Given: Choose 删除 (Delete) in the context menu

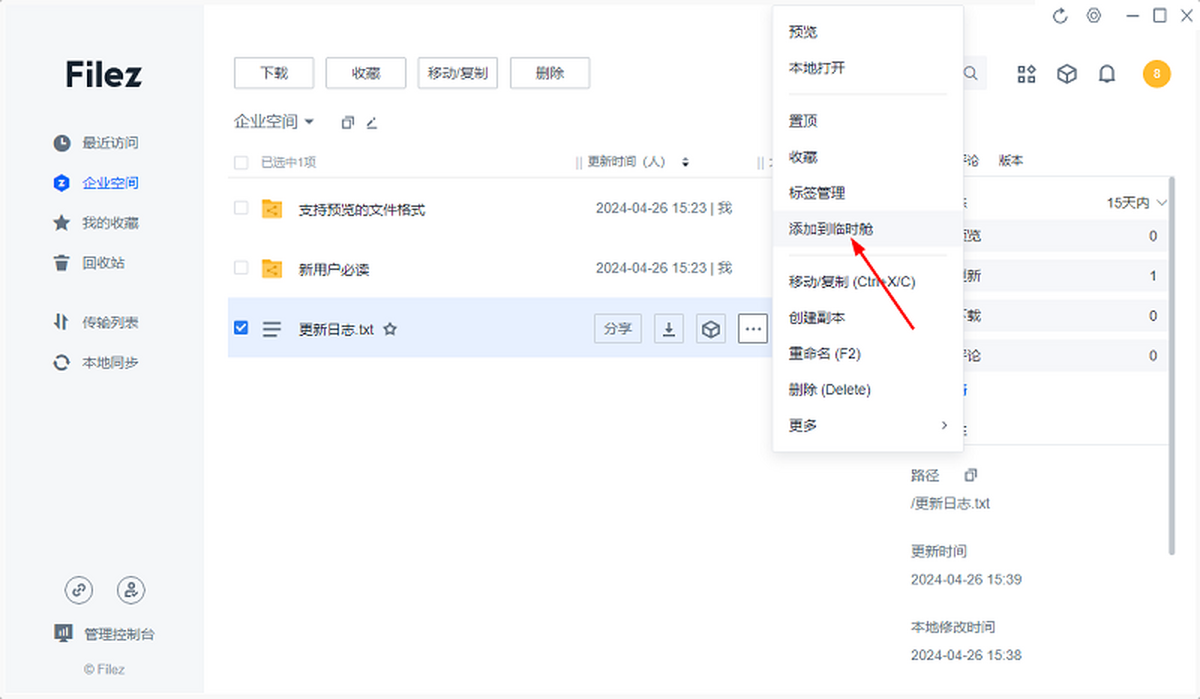Looking at the screenshot, I should coord(867,390).
